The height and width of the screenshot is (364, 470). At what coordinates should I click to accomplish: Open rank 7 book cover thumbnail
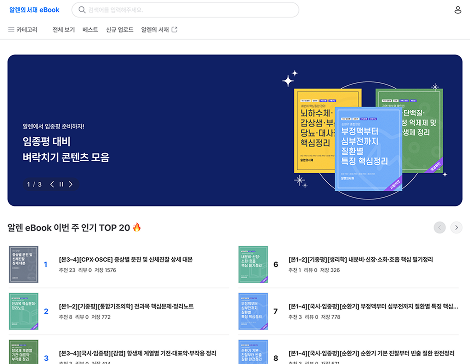tap(253, 311)
